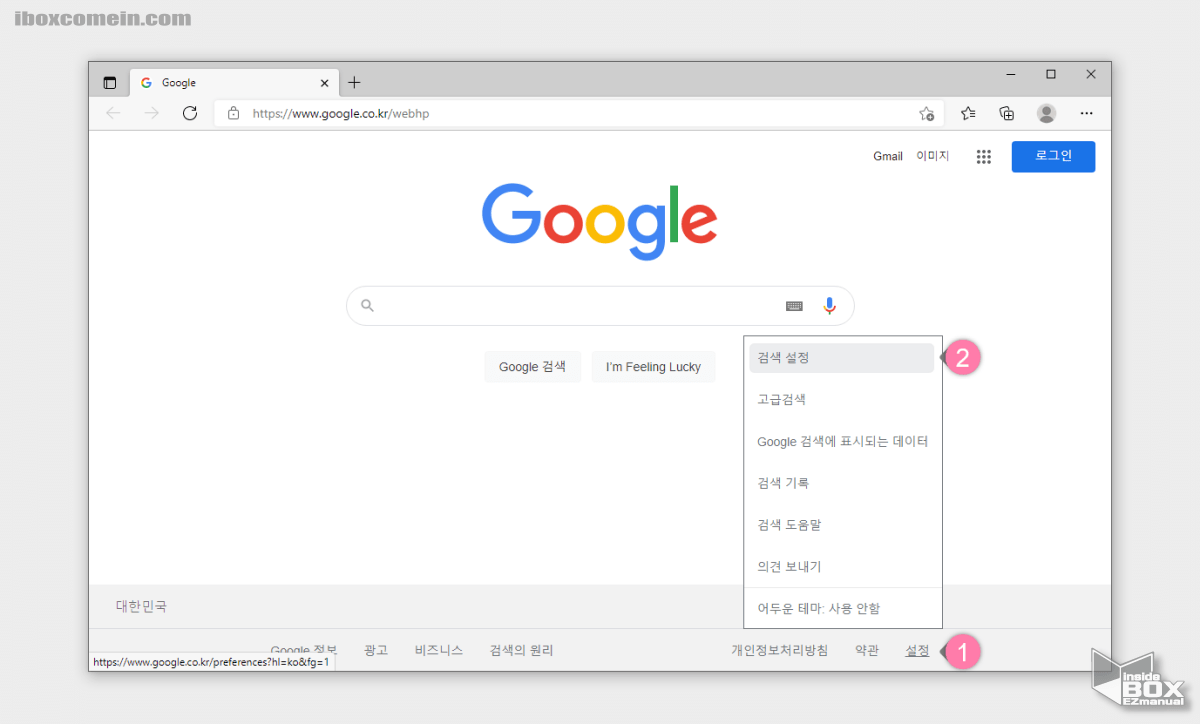Click the browser back arrow
1200x724 pixels.
(x=113, y=113)
